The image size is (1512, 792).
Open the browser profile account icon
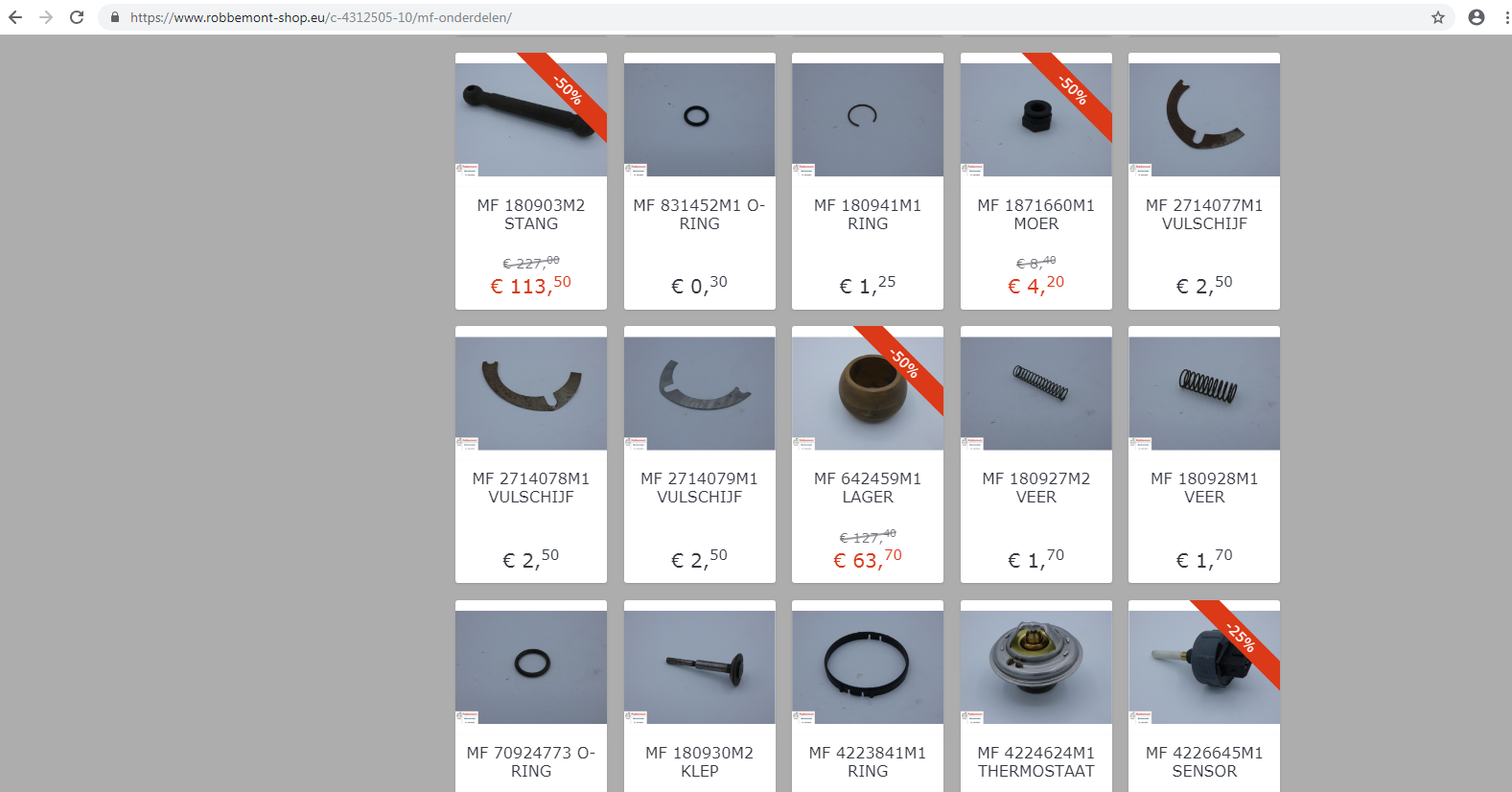coord(1477,17)
